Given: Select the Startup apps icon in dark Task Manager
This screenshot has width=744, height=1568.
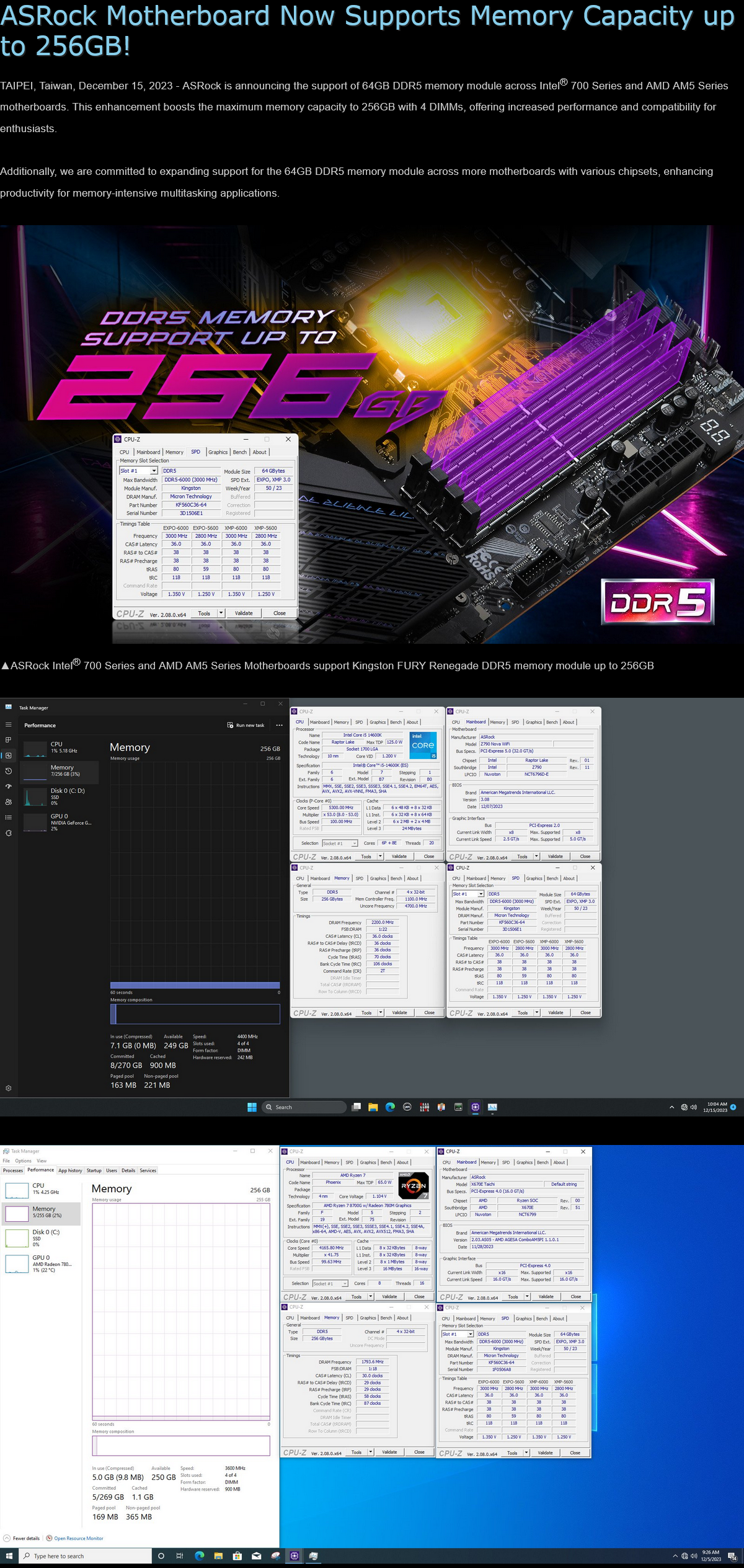Looking at the screenshot, I should tap(8, 786).
